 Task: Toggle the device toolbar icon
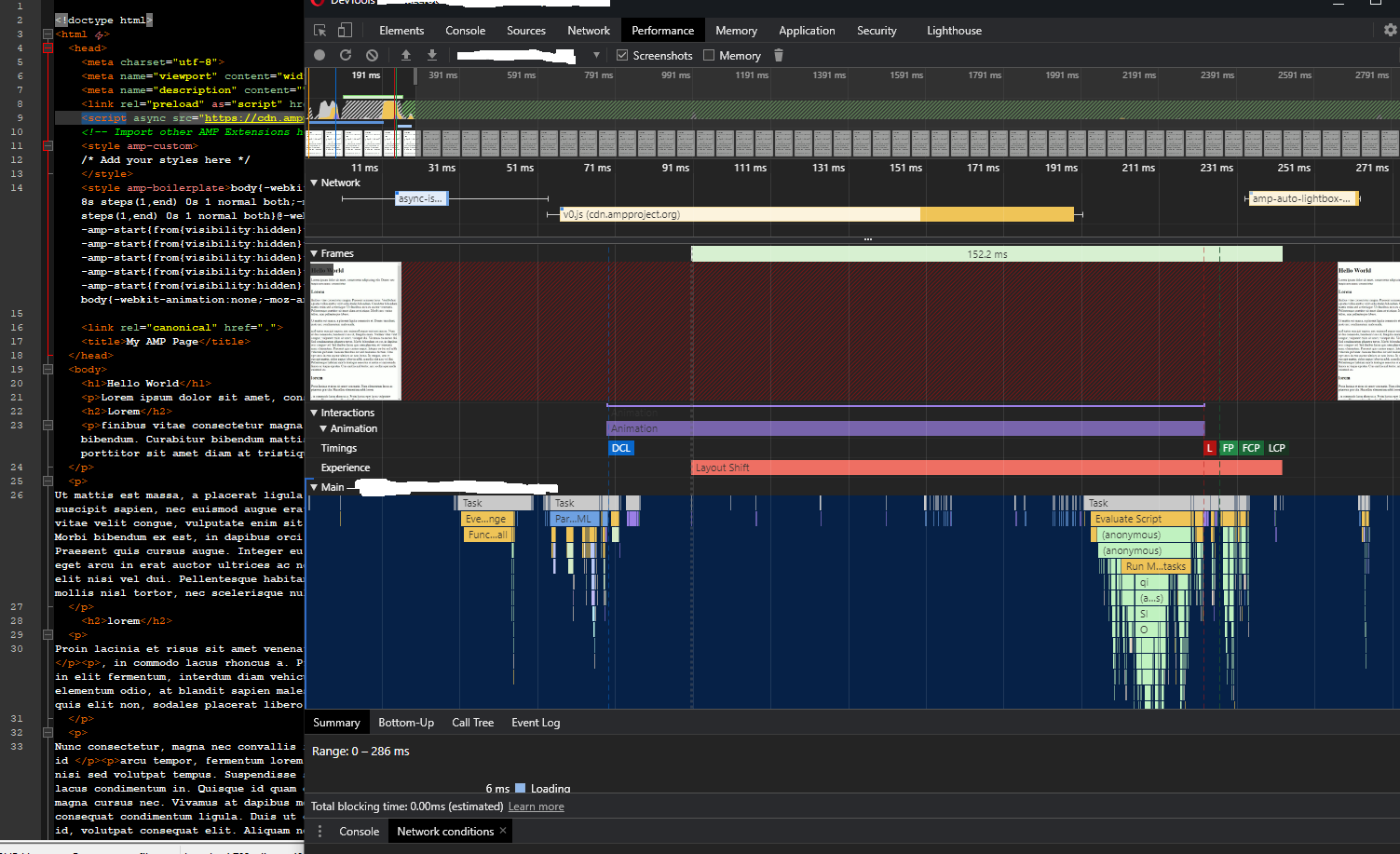(345, 30)
